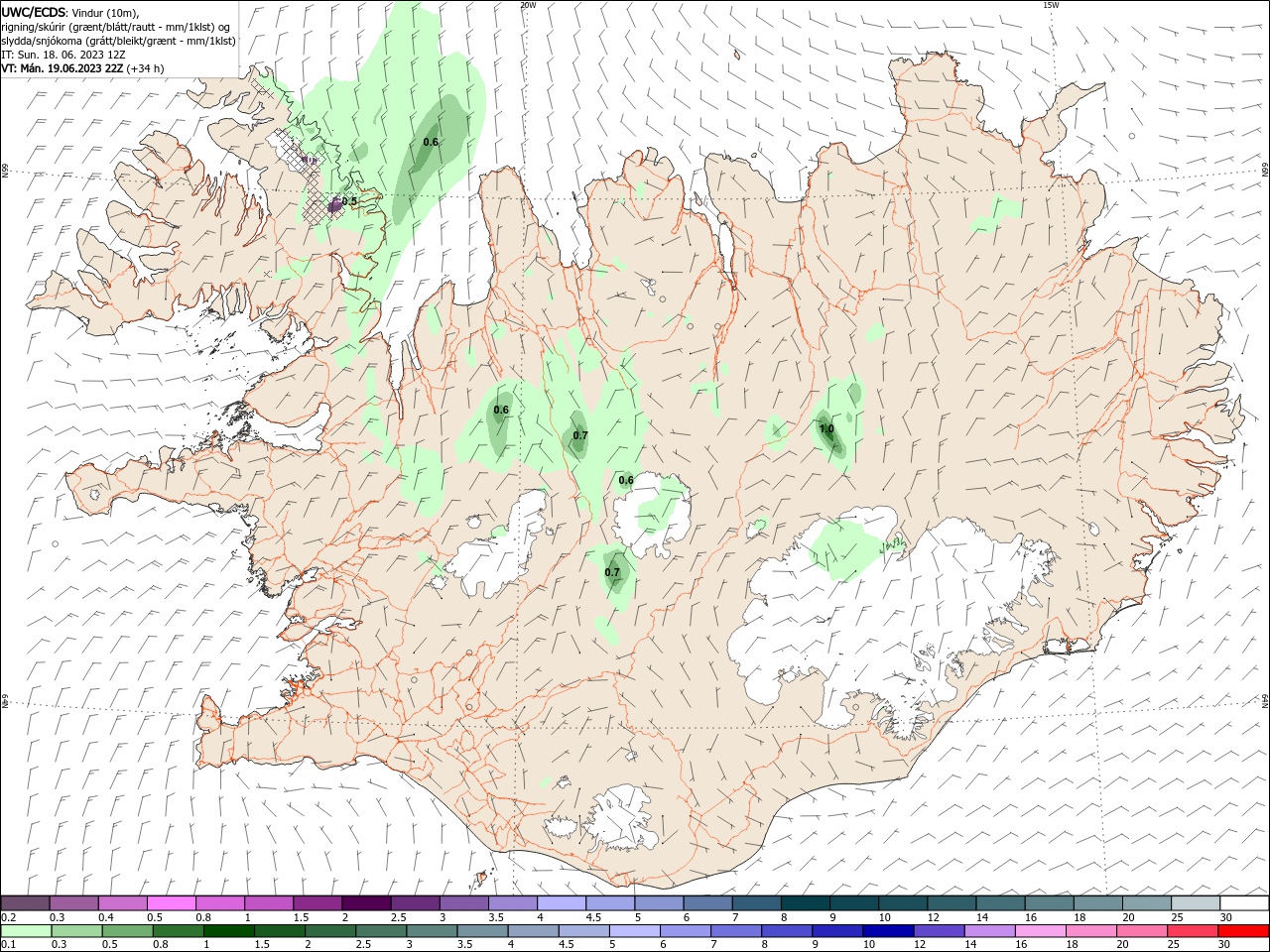
Task: Click the 'slydda/snjókoma' snow legend description line
Action: [x=119, y=41]
